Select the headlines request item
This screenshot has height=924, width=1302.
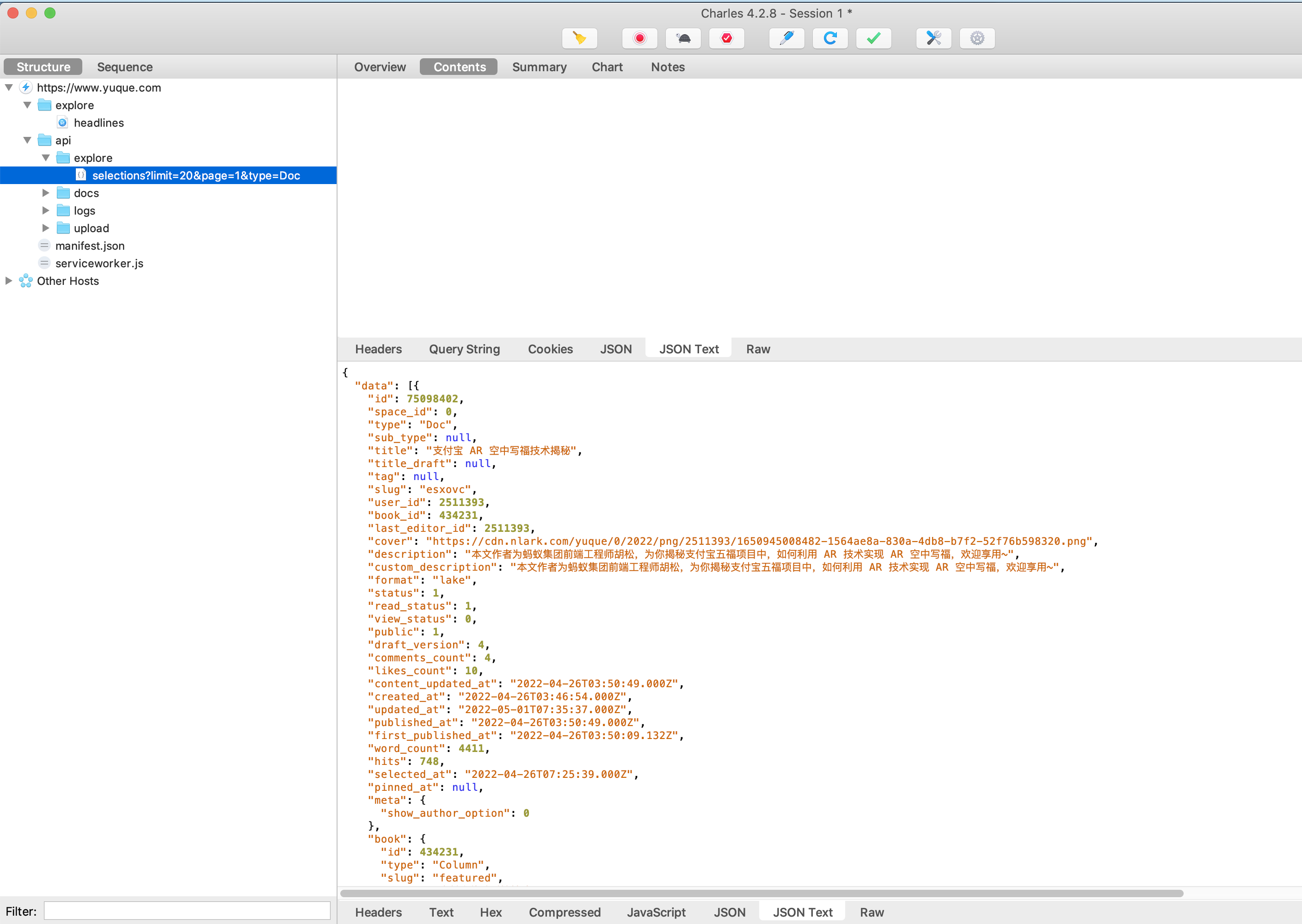pyautogui.click(x=98, y=123)
